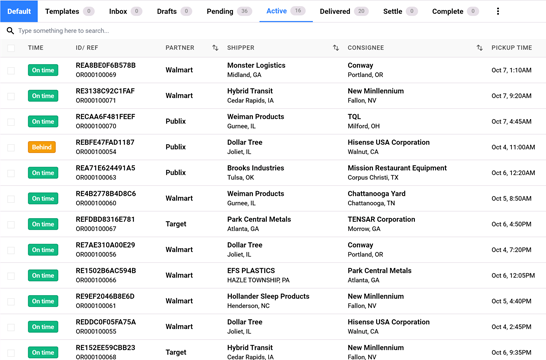Select shipper Monster Logistics
Image resolution: width=546 pixels, height=360 pixels.
[x=256, y=65]
